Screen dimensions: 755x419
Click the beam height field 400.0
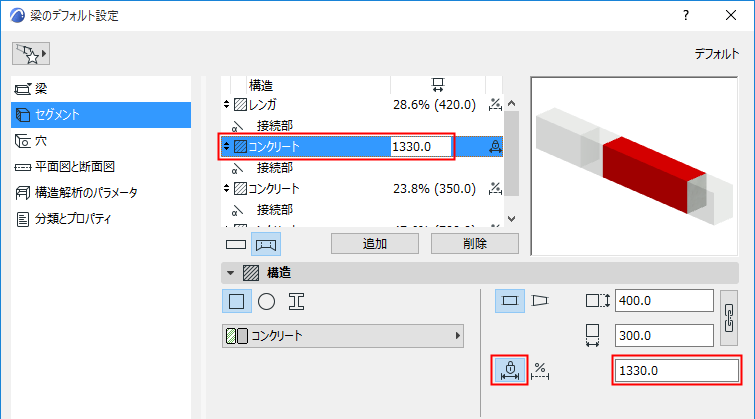point(664,301)
